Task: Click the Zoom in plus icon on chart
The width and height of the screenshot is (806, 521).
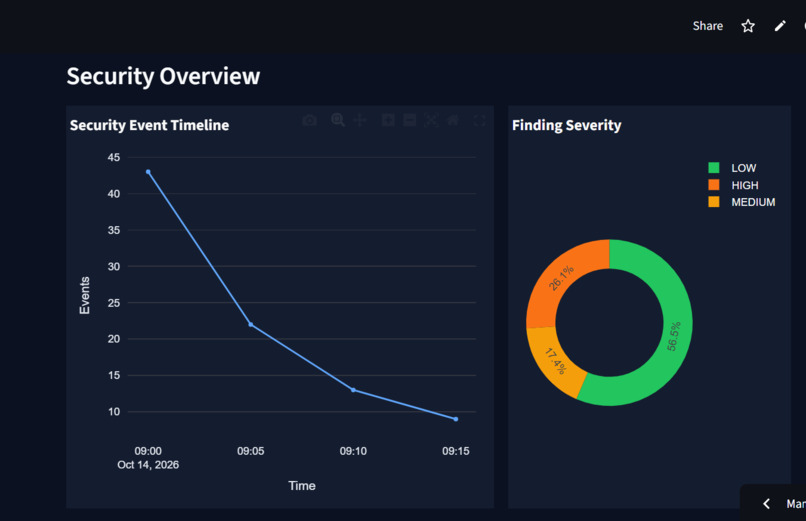Action: pos(388,120)
